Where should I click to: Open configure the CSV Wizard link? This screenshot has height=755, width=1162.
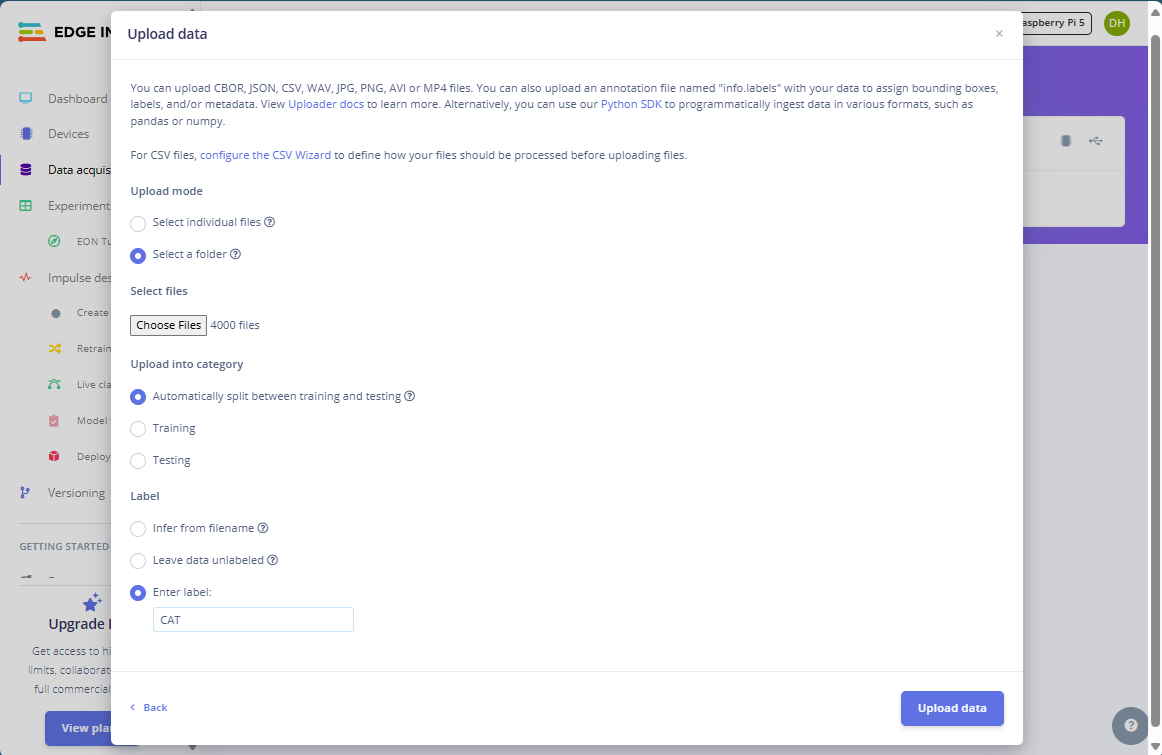(x=265, y=155)
